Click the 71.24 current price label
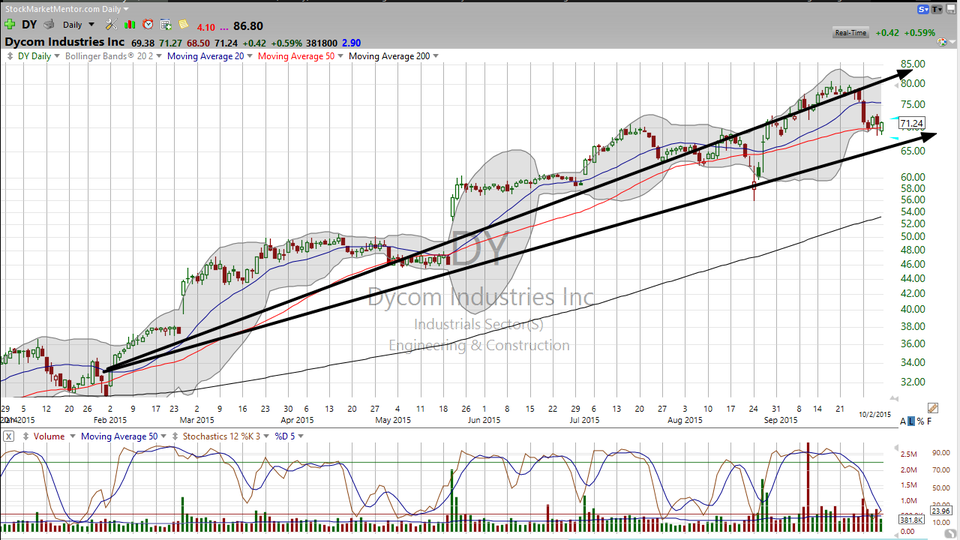The height and width of the screenshot is (540, 960). pyautogui.click(x=911, y=123)
